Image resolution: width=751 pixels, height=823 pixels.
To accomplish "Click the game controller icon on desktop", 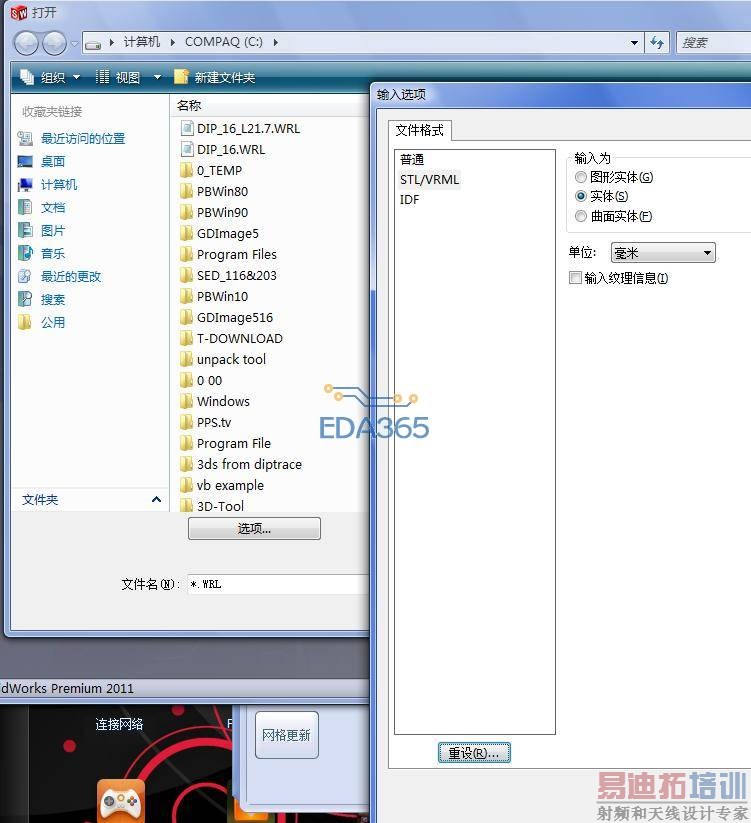I will [121, 800].
